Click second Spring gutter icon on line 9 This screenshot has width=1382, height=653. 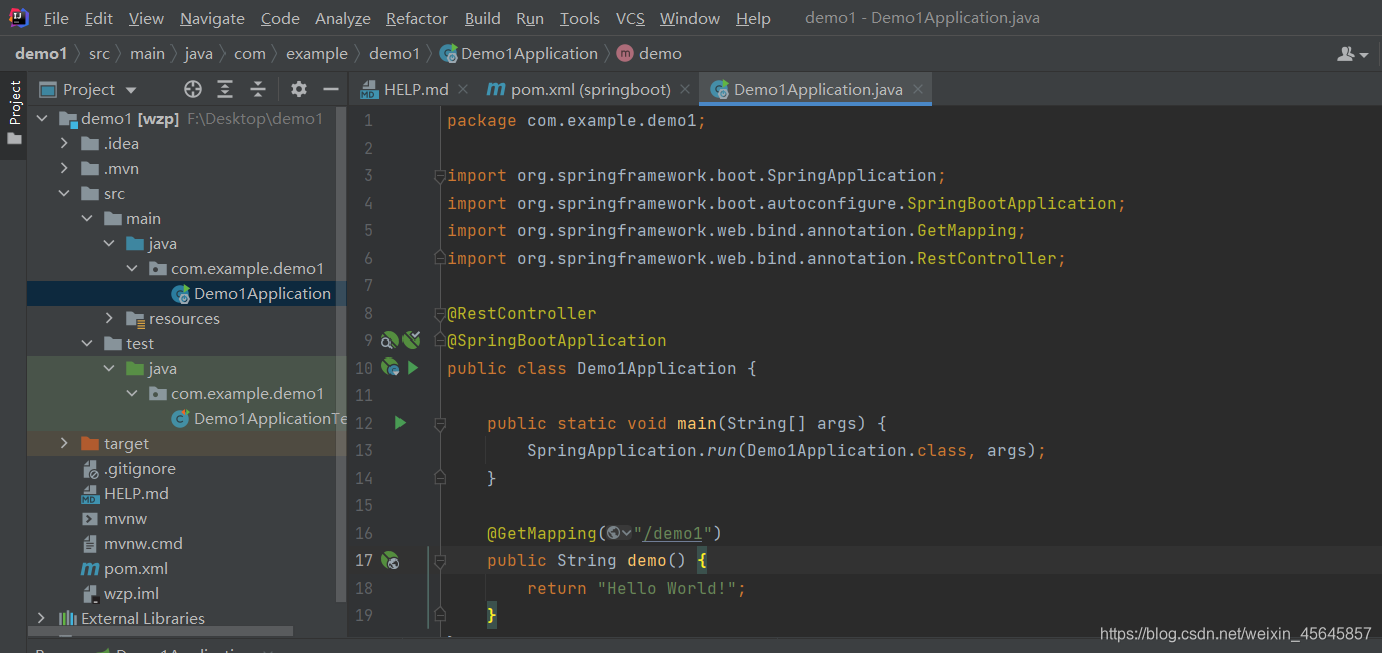point(411,340)
